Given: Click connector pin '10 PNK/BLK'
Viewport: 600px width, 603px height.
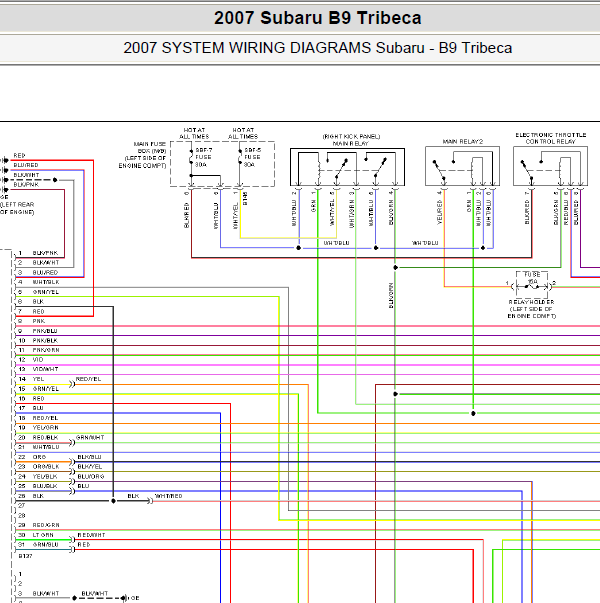Looking at the screenshot, I should point(38,340).
